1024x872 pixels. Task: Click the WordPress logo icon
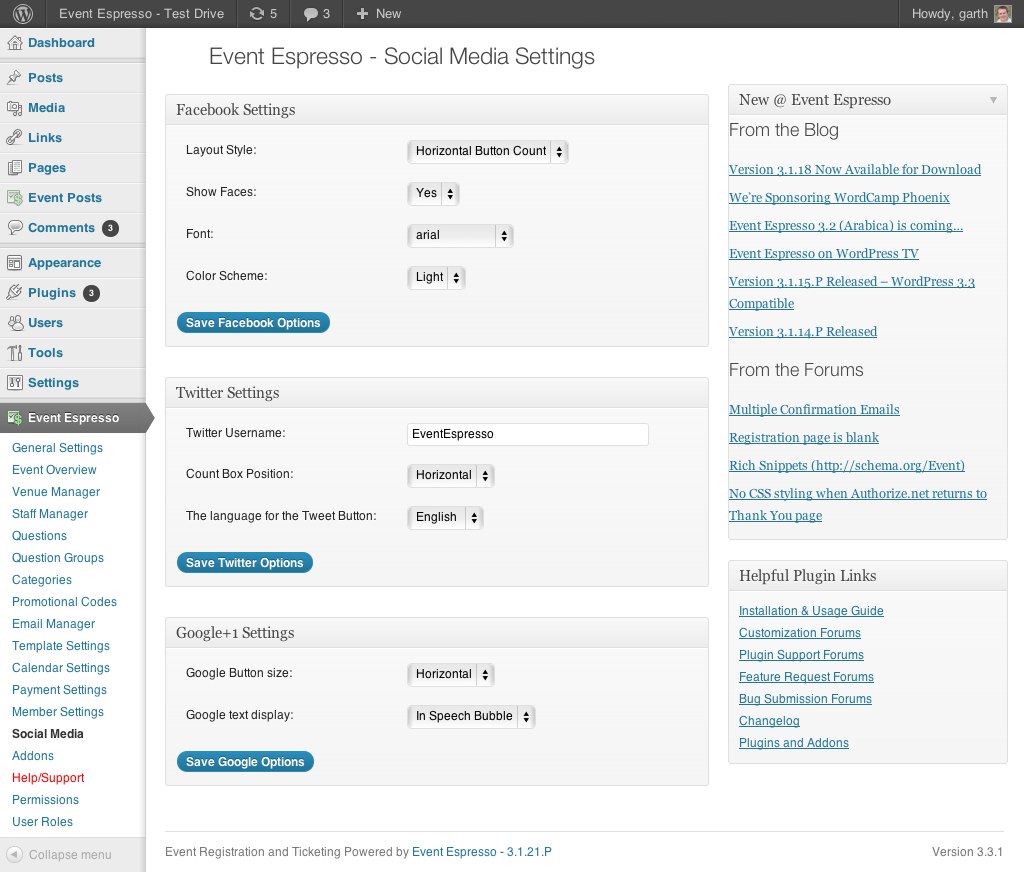point(23,14)
